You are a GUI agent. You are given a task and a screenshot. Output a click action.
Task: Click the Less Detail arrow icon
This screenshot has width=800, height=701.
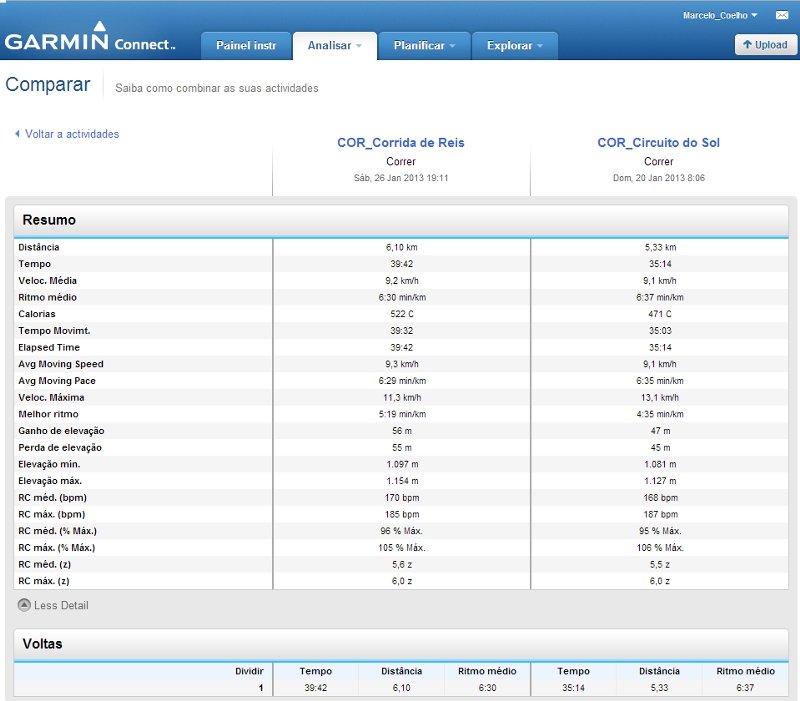(x=24, y=605)
